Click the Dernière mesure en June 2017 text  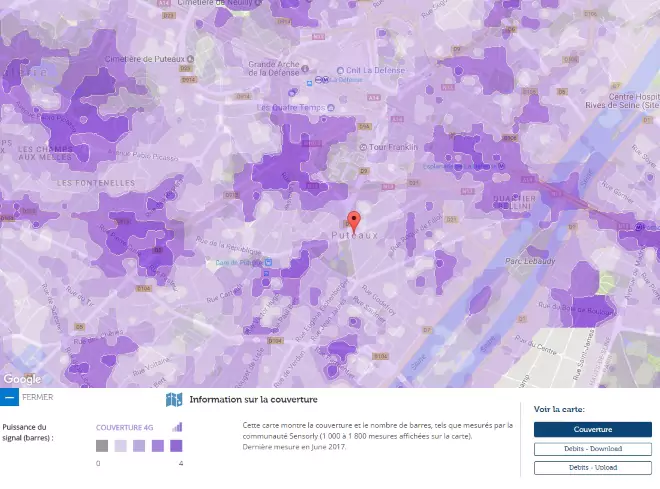coord(294,446)
